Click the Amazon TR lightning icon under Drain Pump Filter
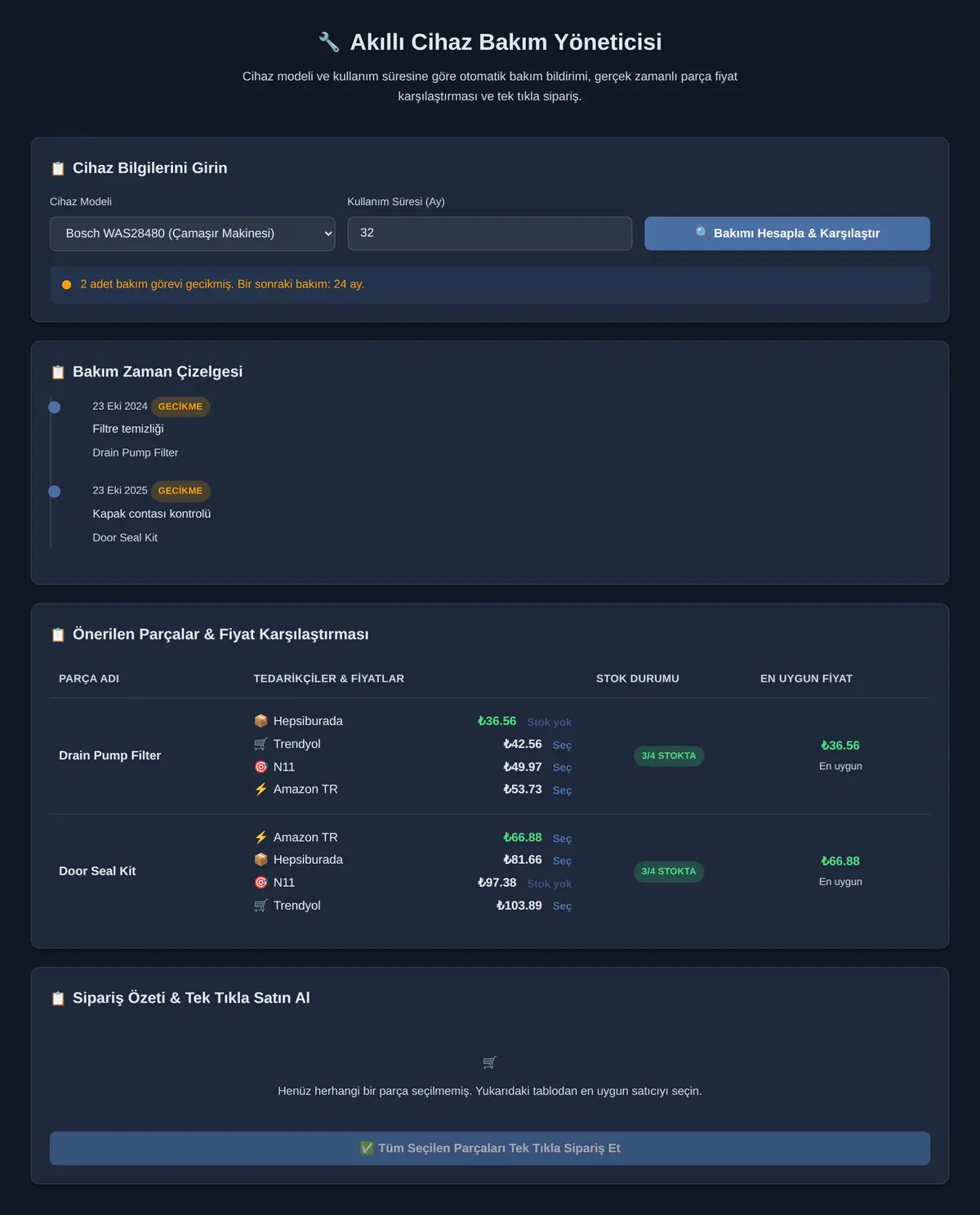Screen dimensions: 980x1215 (261, 790)
